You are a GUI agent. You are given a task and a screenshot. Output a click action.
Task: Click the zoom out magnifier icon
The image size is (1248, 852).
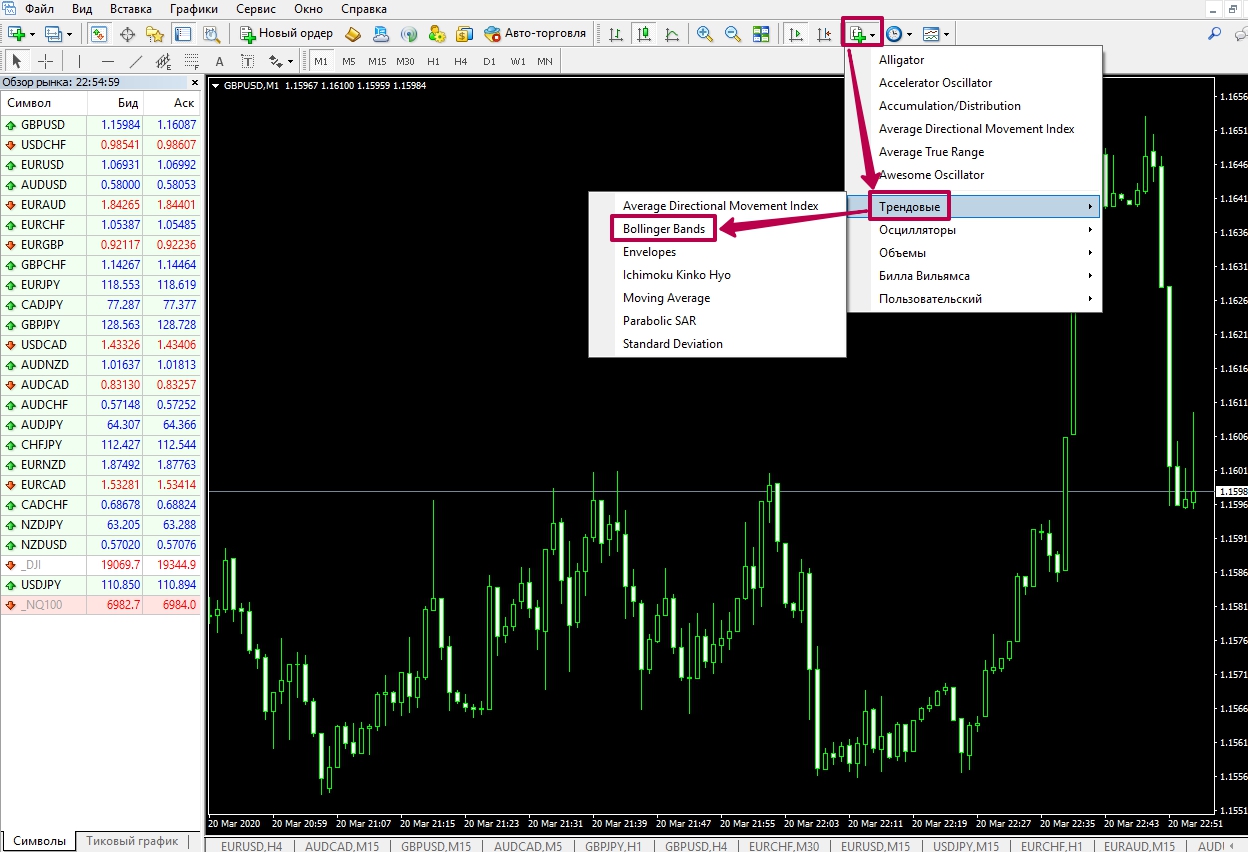(x=732, y=33)
